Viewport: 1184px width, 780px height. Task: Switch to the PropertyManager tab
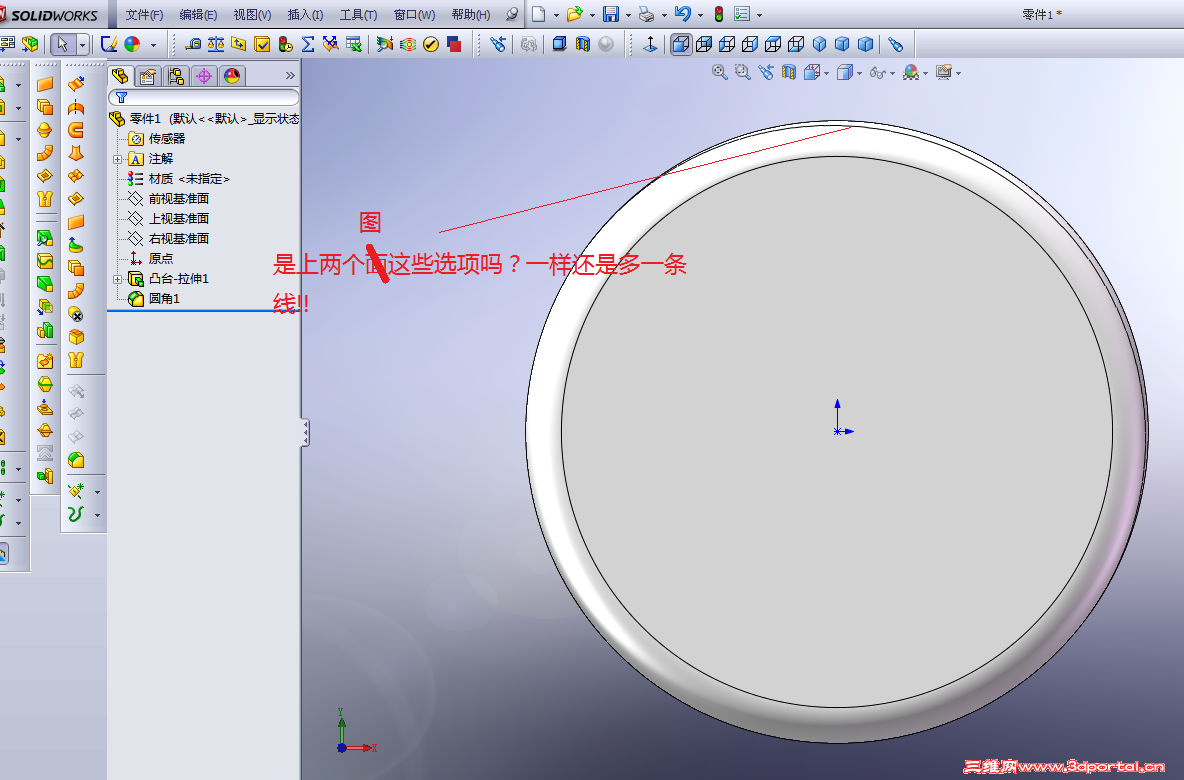[x=148, y=76]
